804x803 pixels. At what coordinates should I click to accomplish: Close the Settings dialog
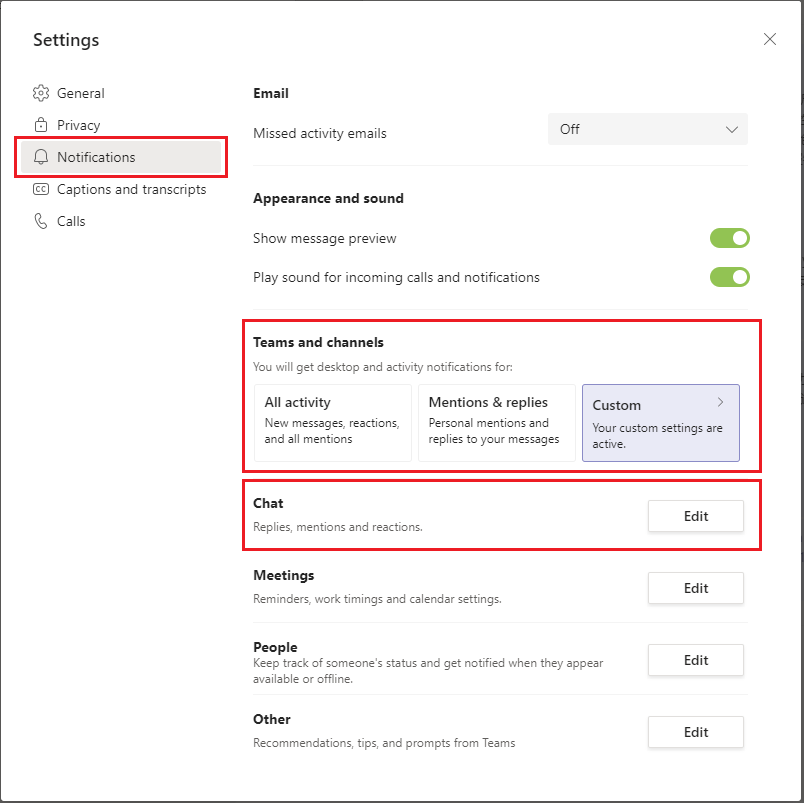[x=769, y=39]
